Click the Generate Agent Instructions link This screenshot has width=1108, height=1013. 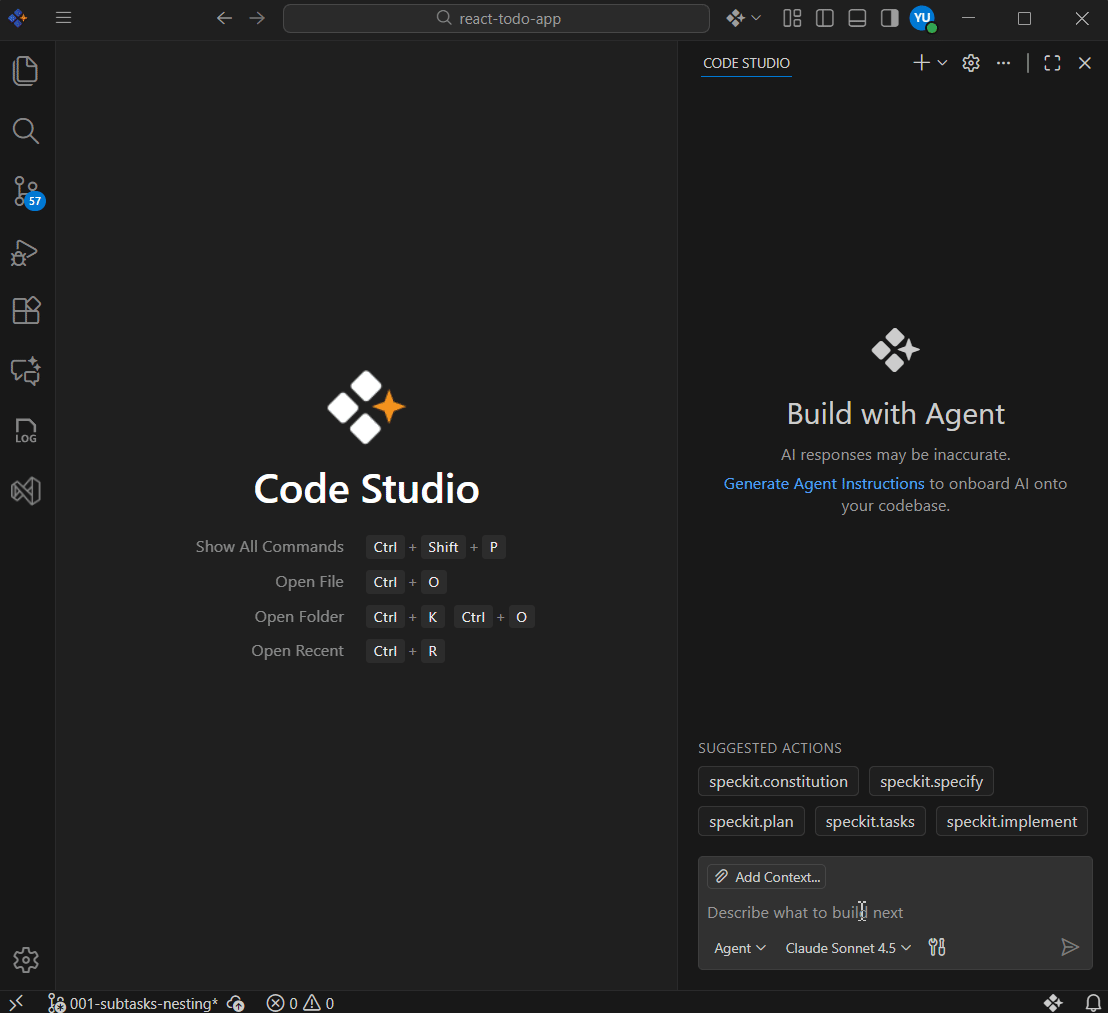pos(824,484)
